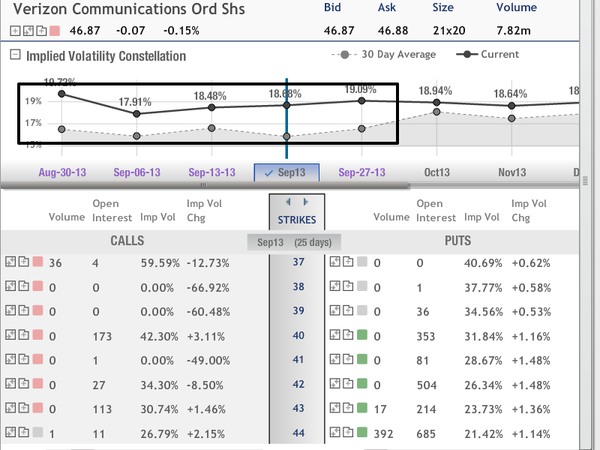This screenshot has width=600, height=450.
Task: Click the folder-plus icon on the strike 44 put row
Action: pyautogui.click(x=348, y=433)
